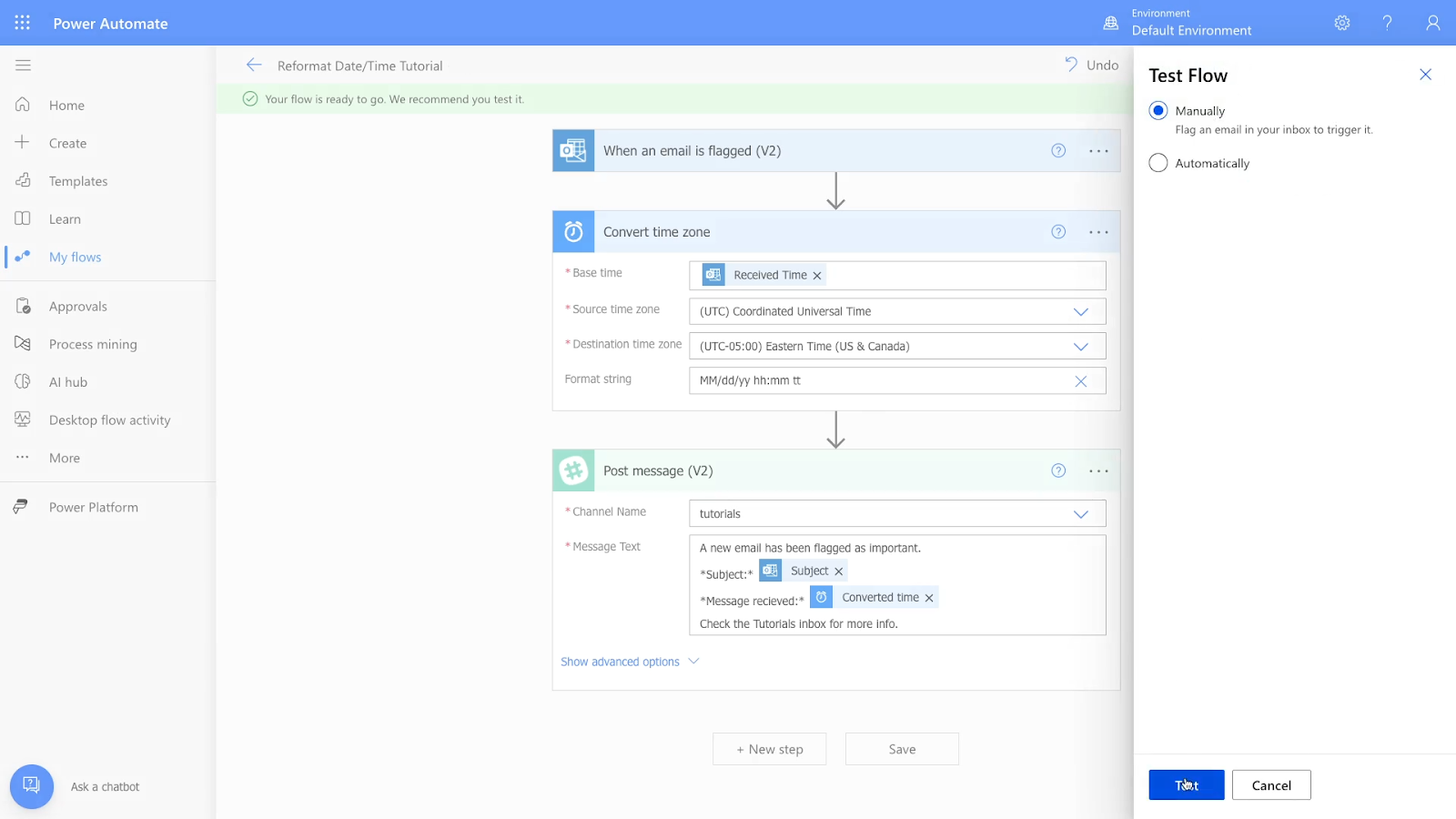Select the Automatically test option
The image size is (1456, 819).
pos(1158,163)
